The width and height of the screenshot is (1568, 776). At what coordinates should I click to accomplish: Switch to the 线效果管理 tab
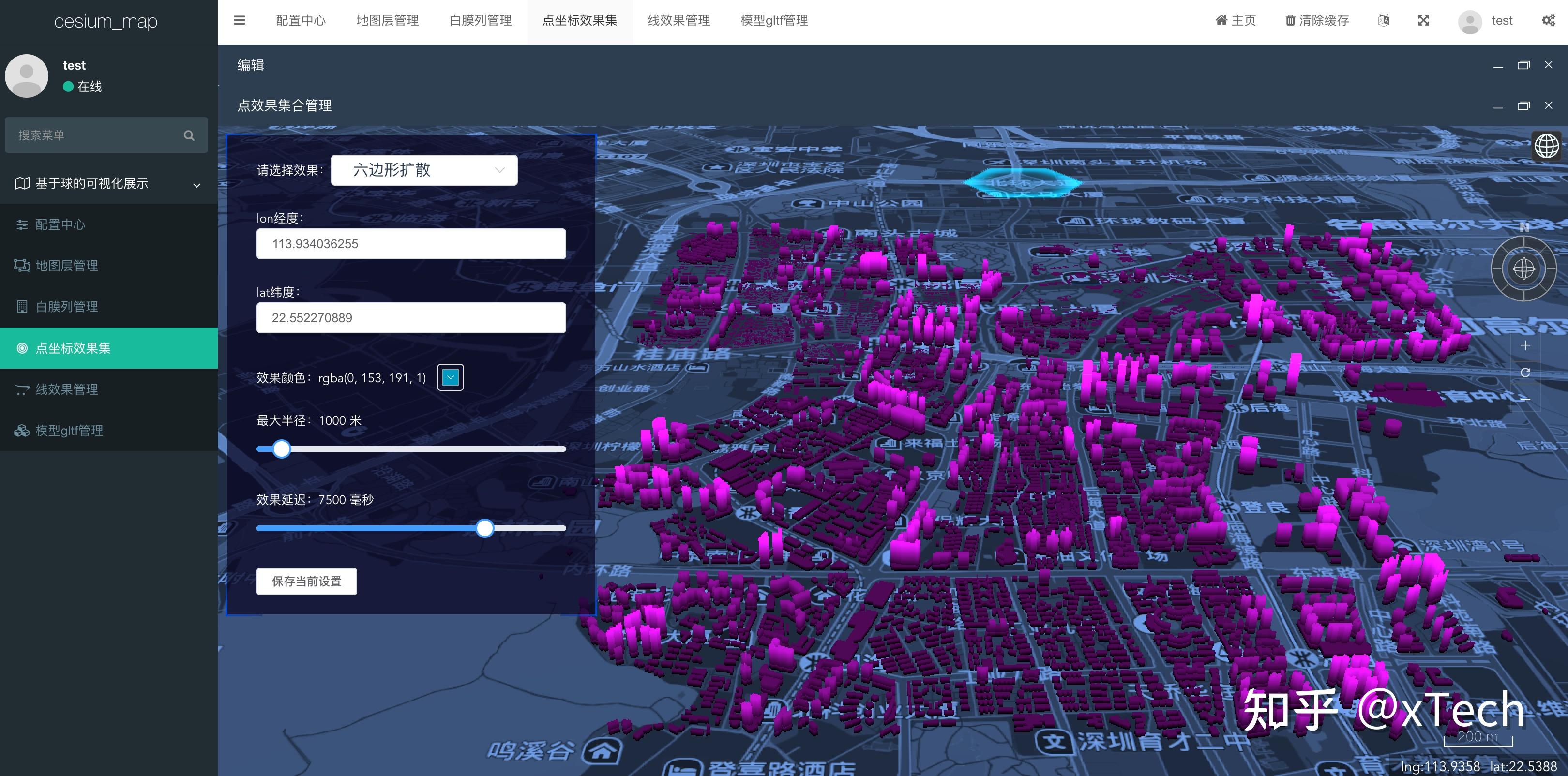coord(678,20)
